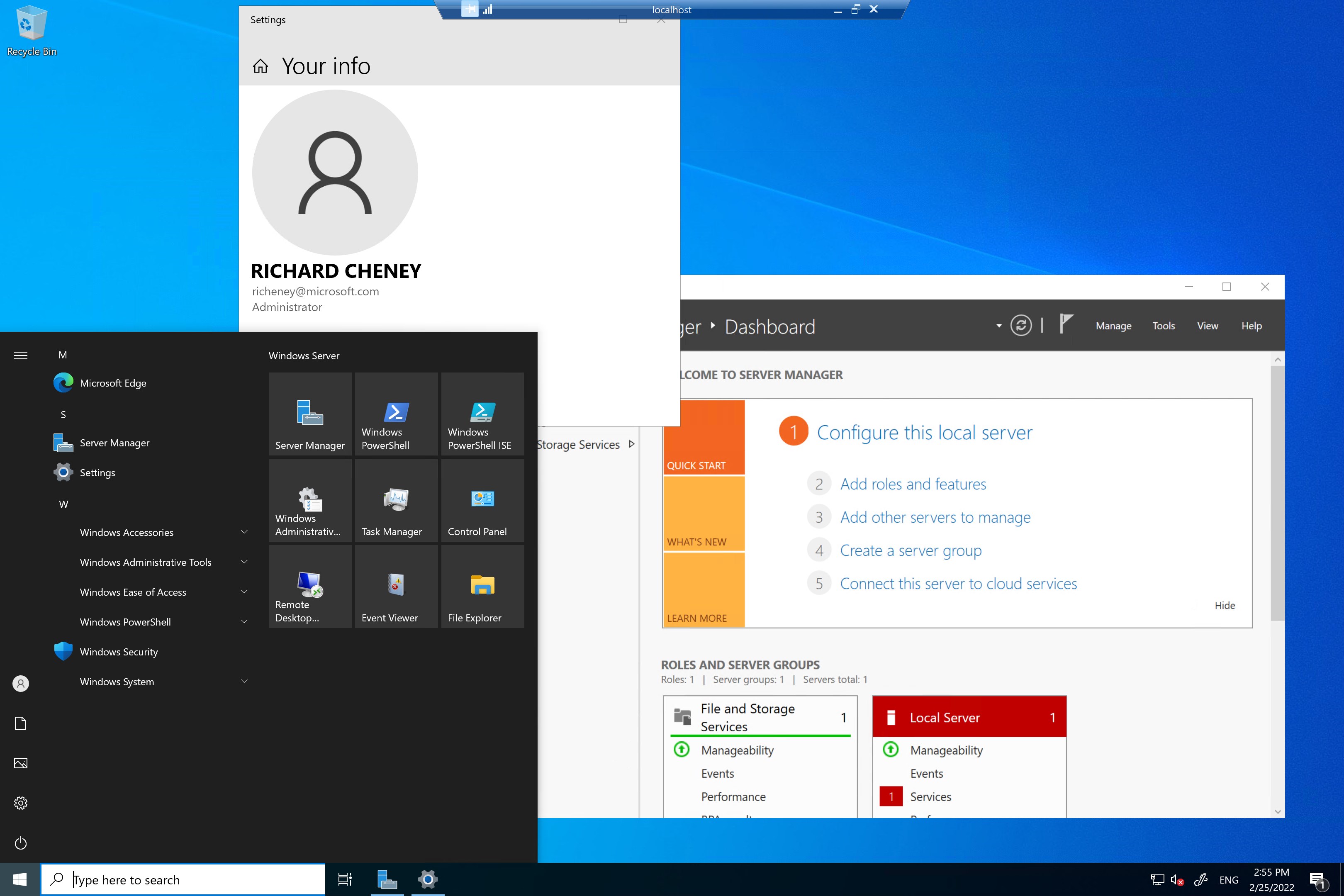The image size is (1344, 896).
Task: Click the Hide link in welcome tile
Action: click(1224, 605)
